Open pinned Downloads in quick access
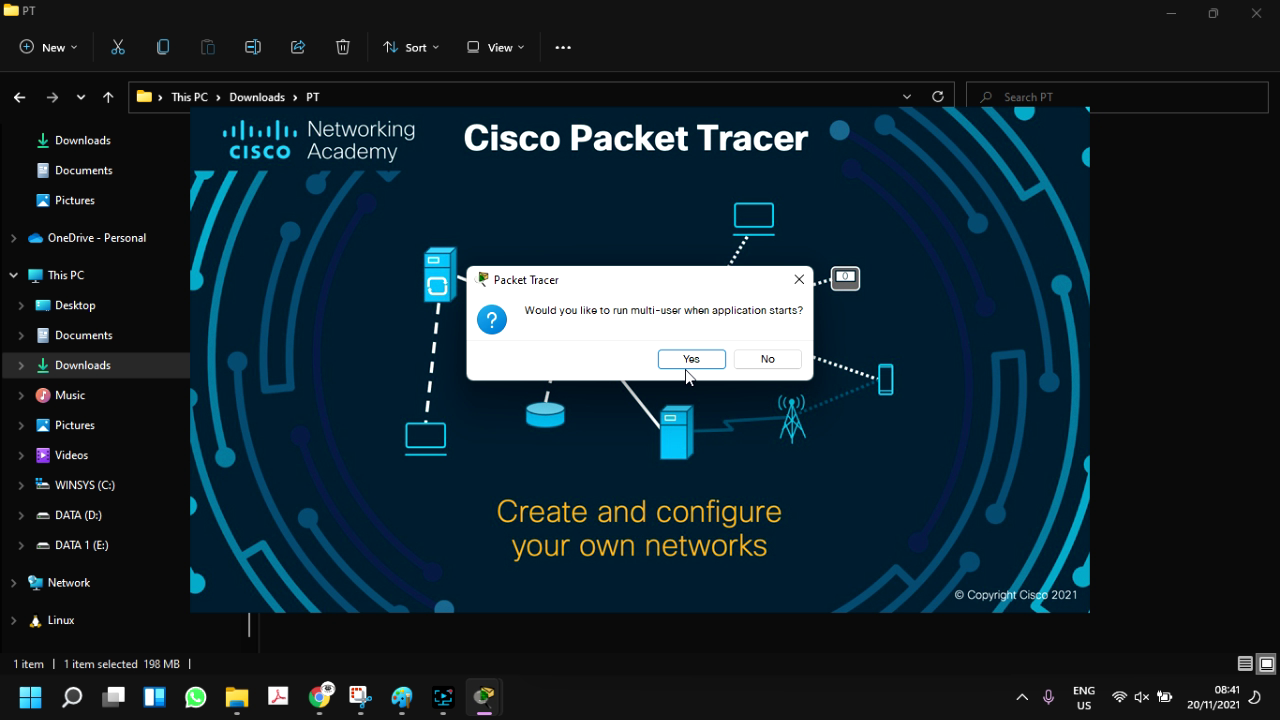 pos(82,140)
